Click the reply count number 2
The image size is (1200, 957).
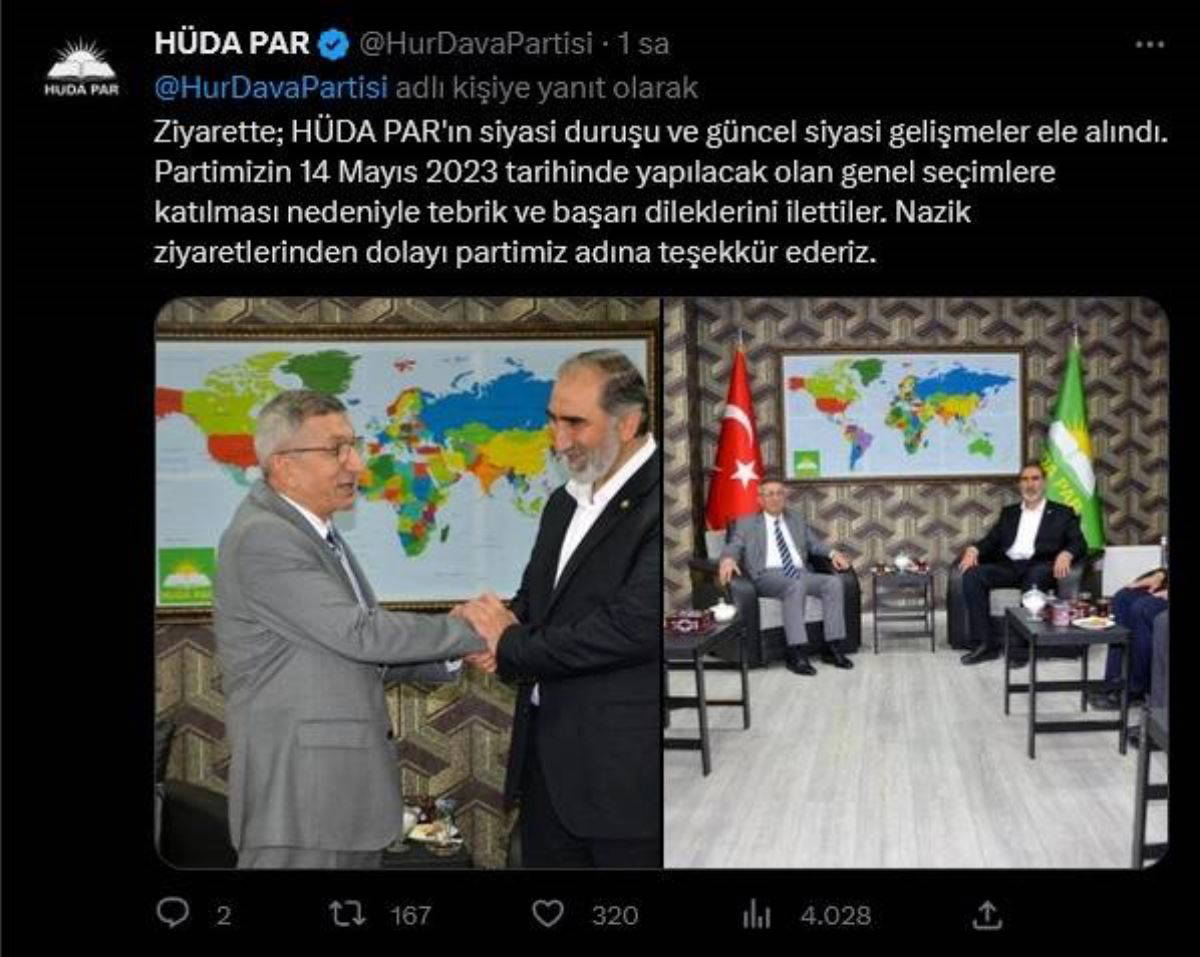[224, 914]
